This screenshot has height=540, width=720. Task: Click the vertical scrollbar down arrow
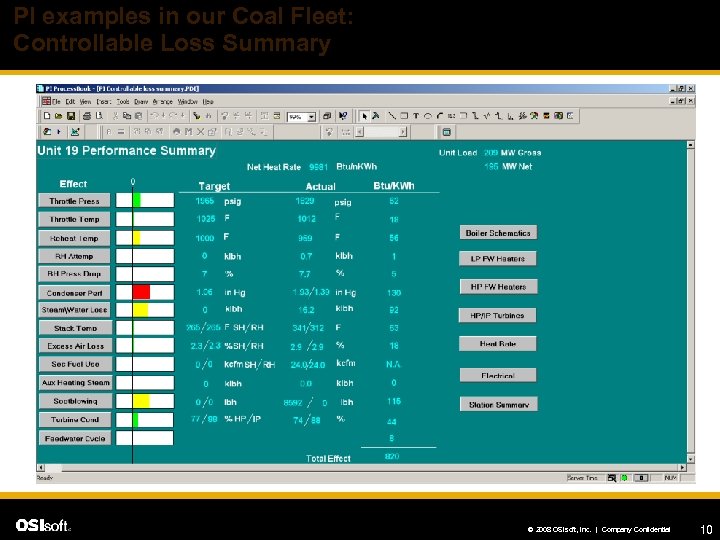point(690,459)
